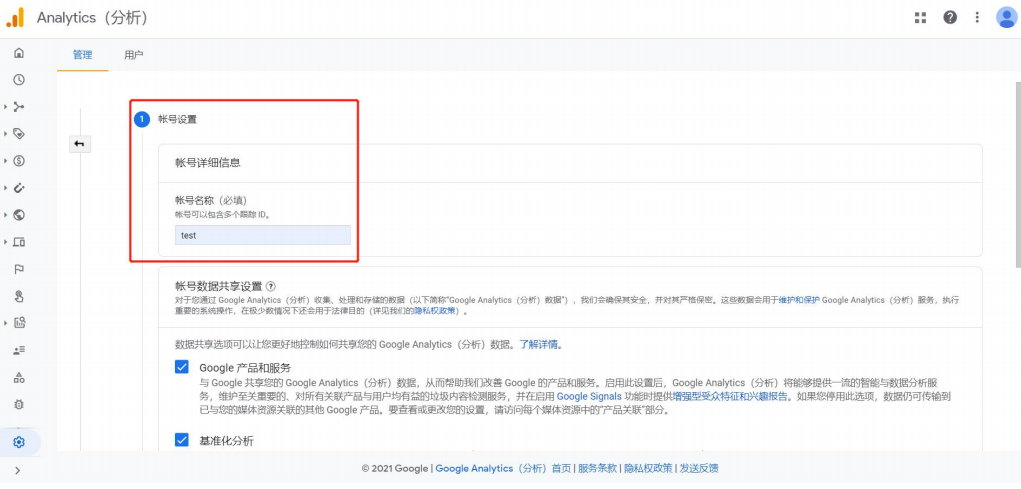Expand the devices icon's submenu arrow
The image size is (1021, 489).
click(x=5, y=242)
